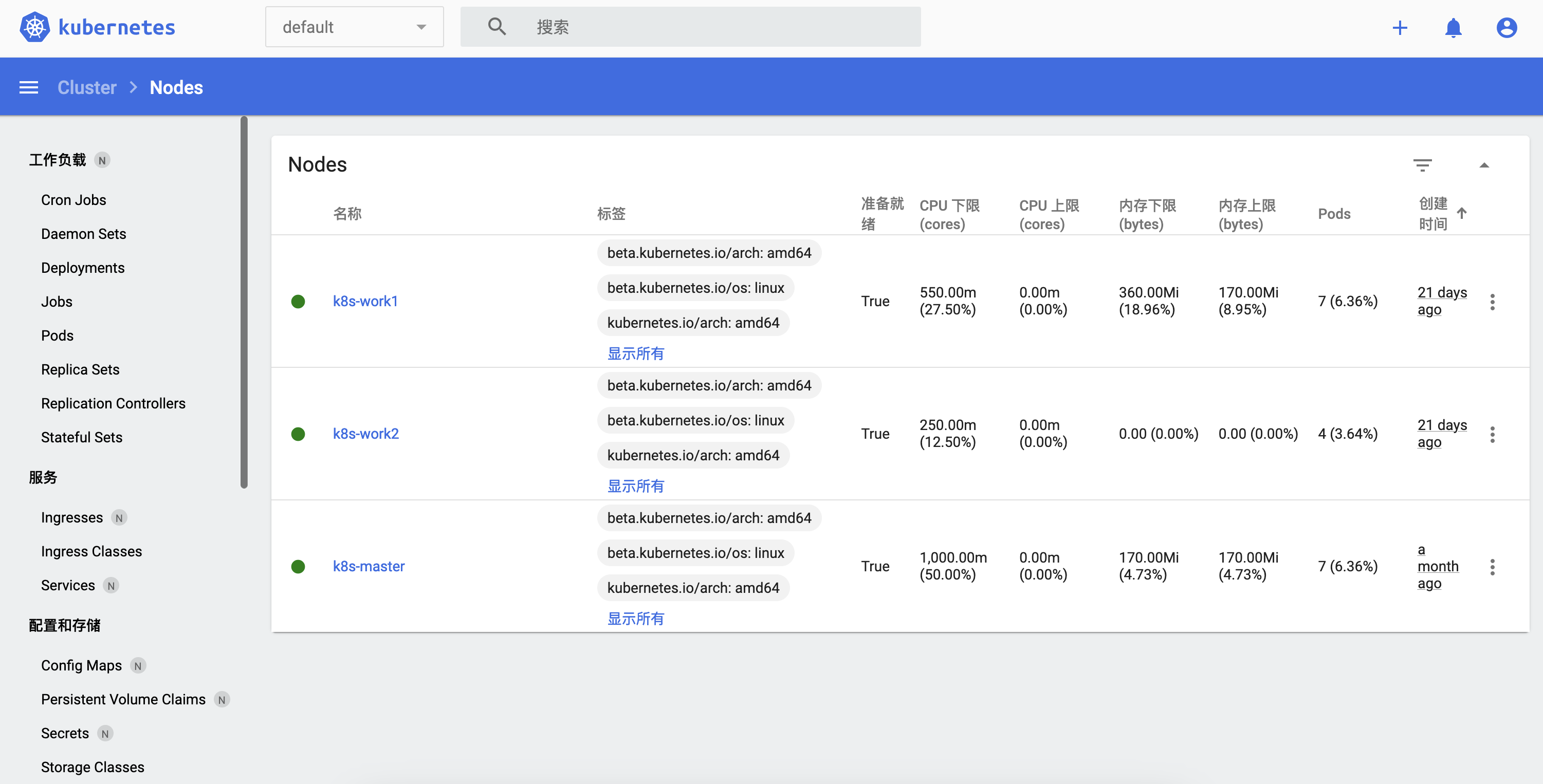
Task: Click k8s-master label beta.kubernetes.io/arch: amd64
Action: tap(709, 518)
